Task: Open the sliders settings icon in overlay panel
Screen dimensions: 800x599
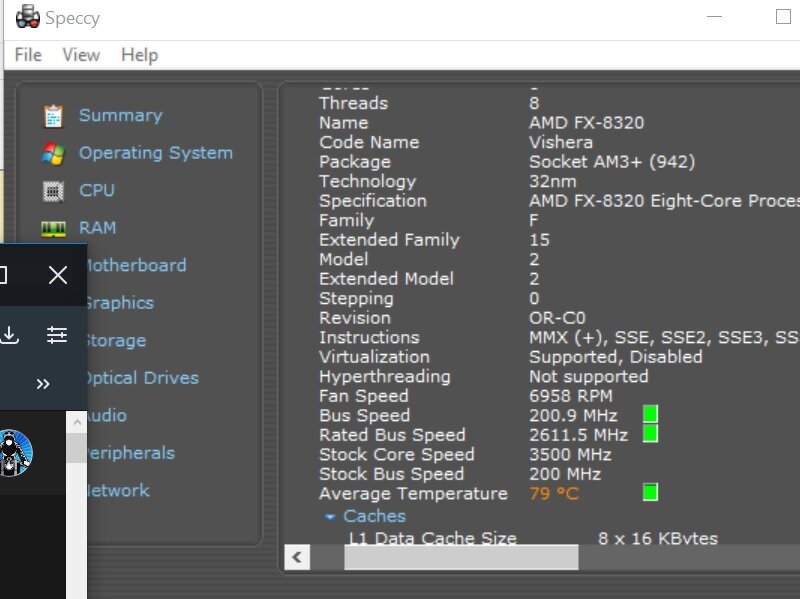Action: 57,335
